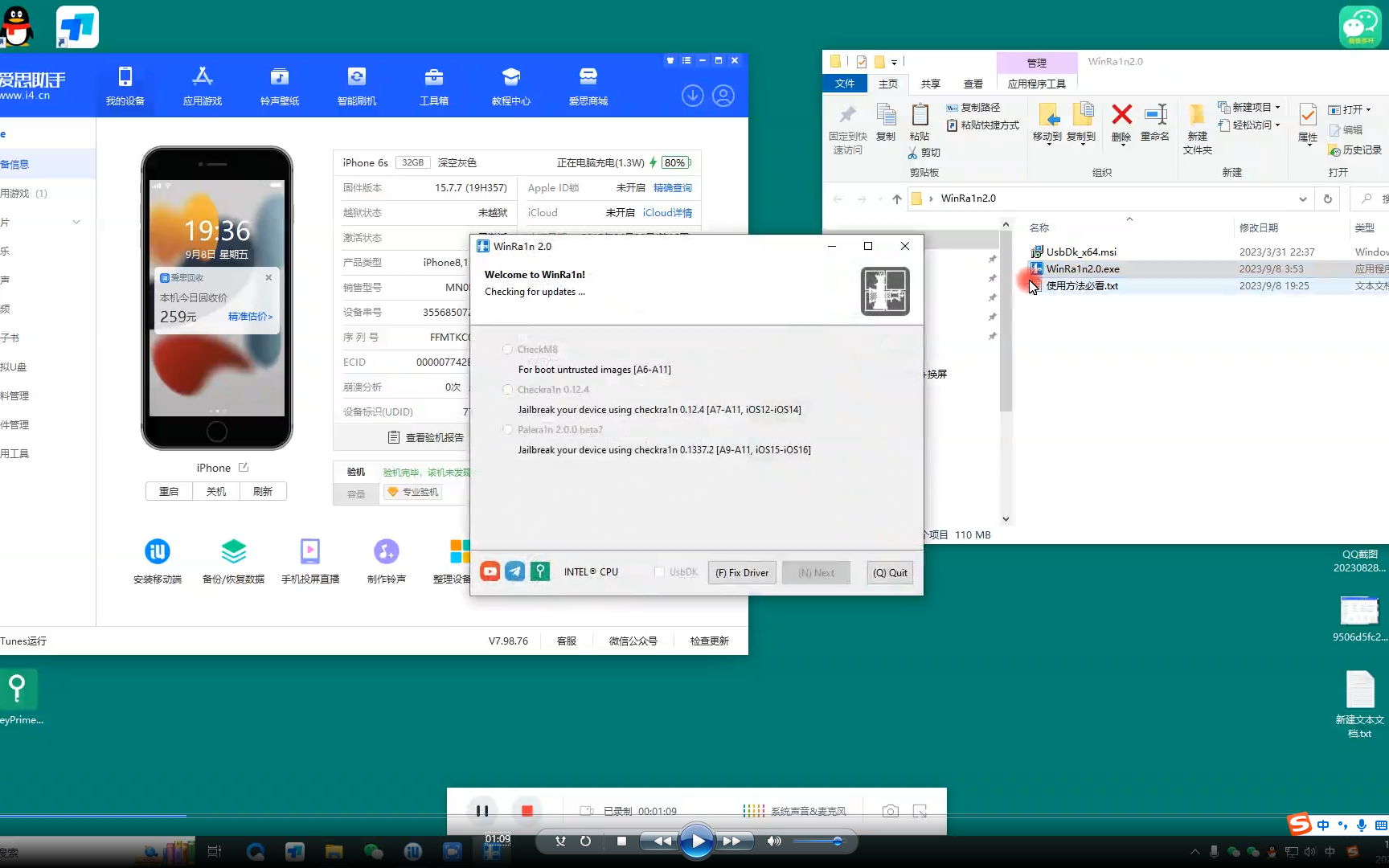
Task: Click the edit device name pencil icon
Action: point(244,467)
